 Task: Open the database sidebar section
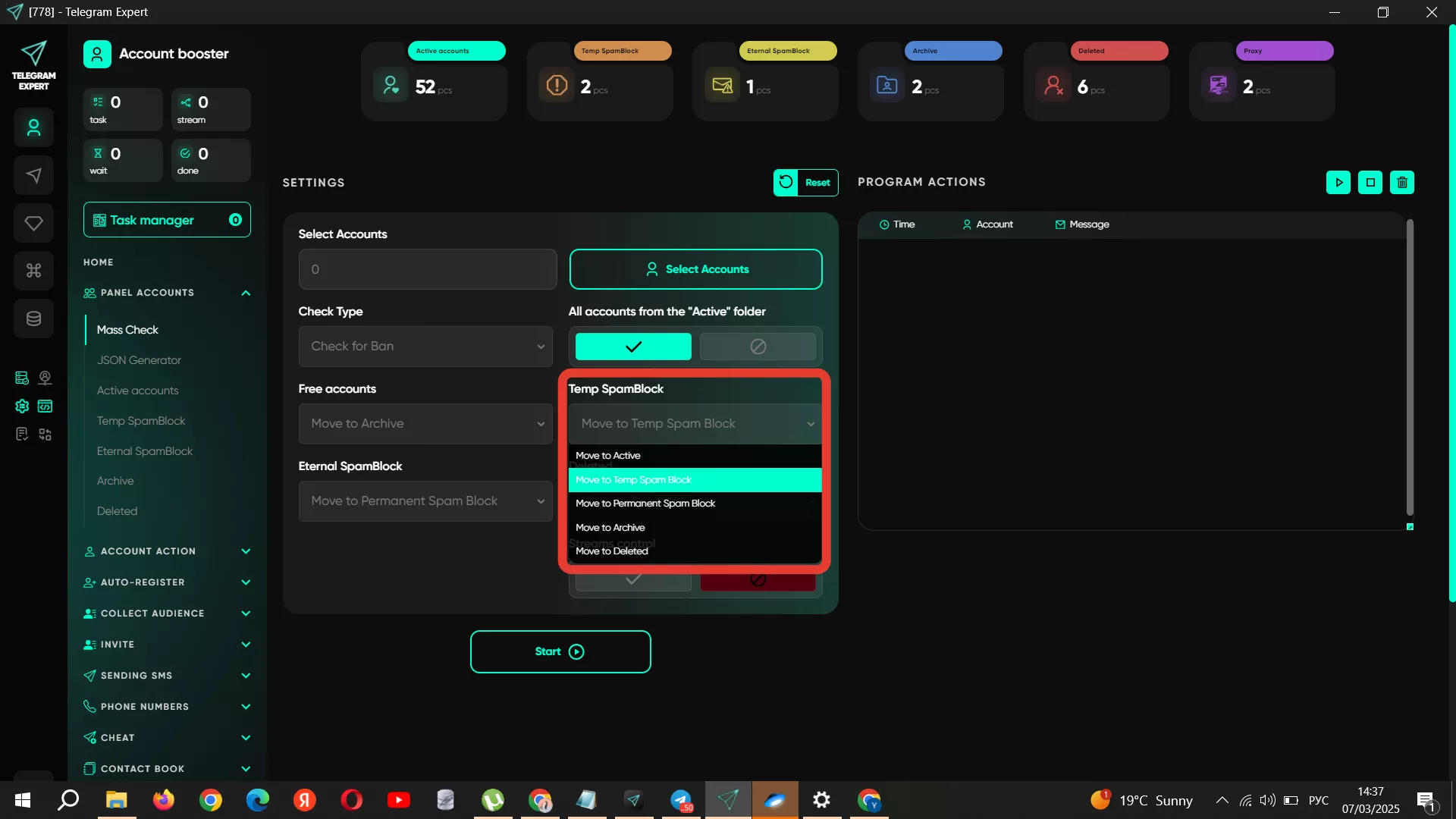coord(33,318)
